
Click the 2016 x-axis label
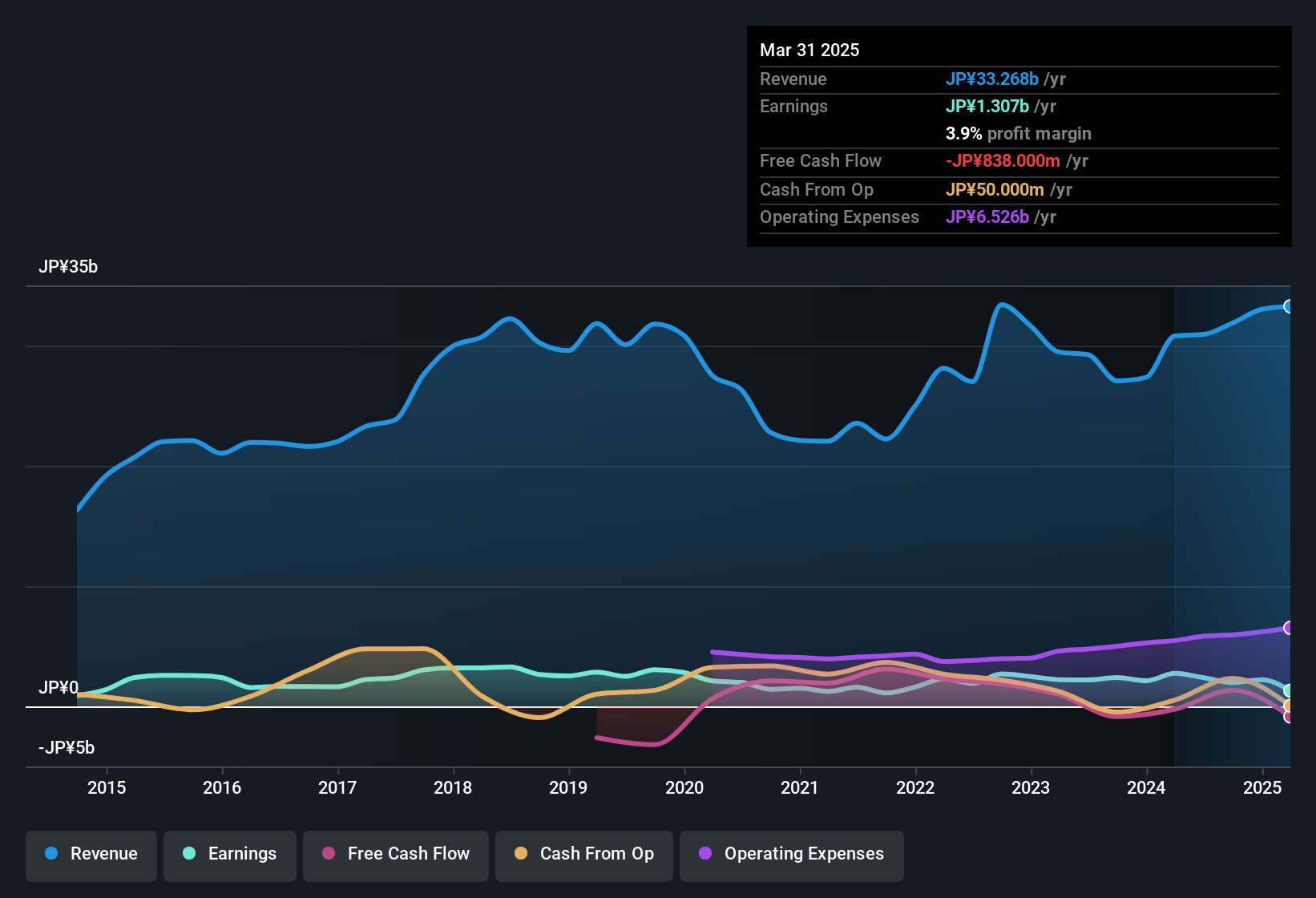(x=222, y=788)
